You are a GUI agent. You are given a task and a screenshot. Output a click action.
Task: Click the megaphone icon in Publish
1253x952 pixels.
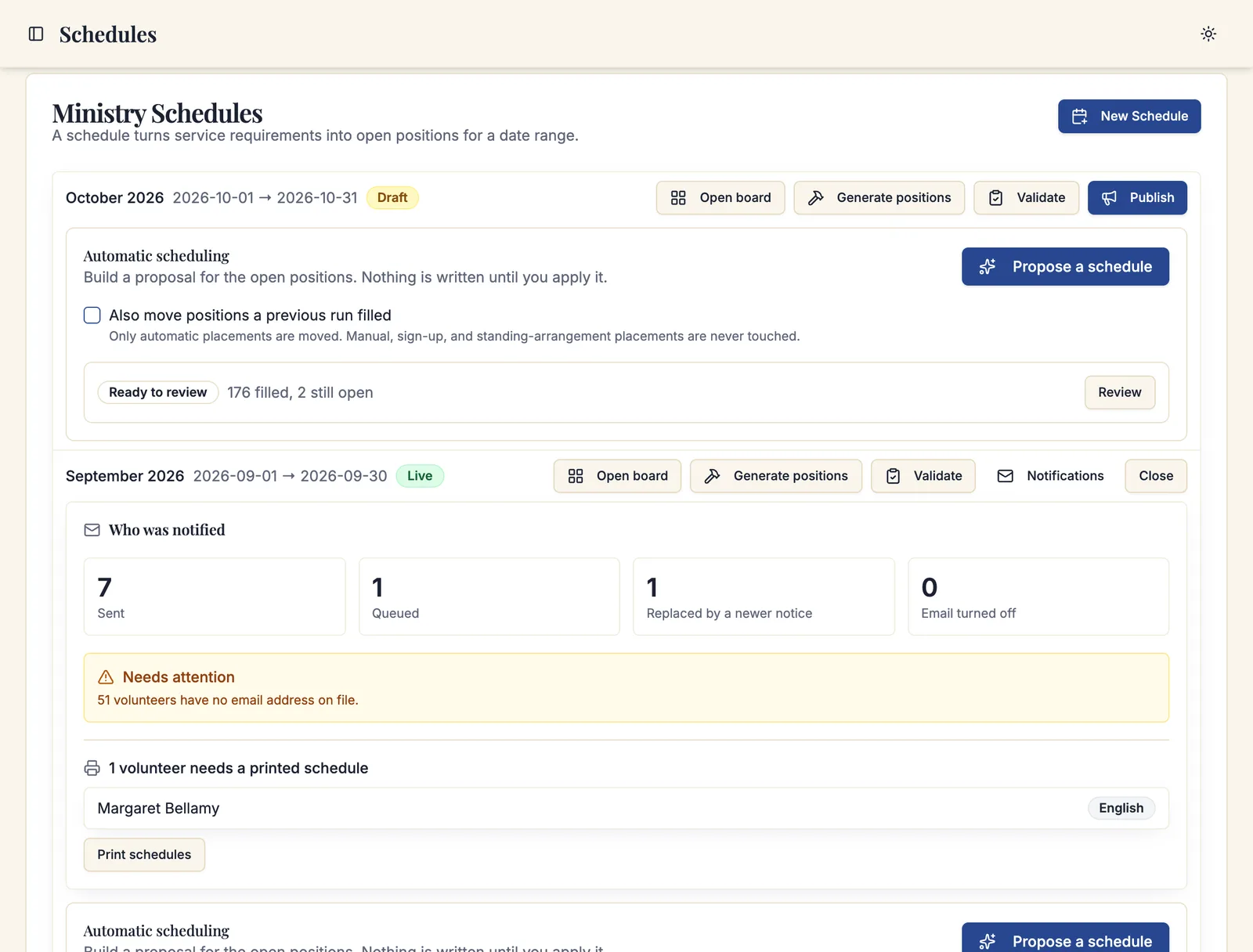pyautogui.click(x=1109, y=197)
